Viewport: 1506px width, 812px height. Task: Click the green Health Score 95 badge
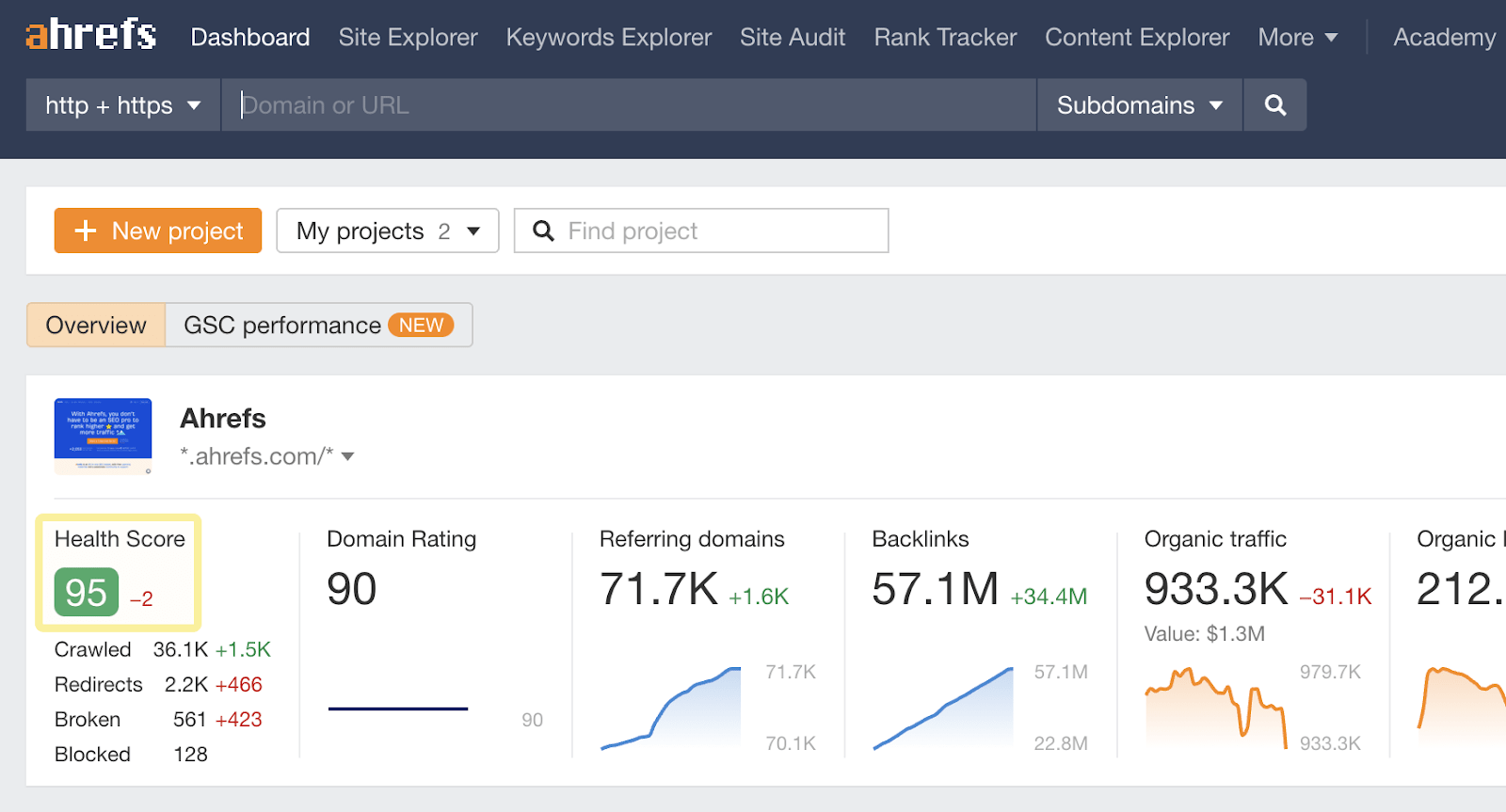87,592
